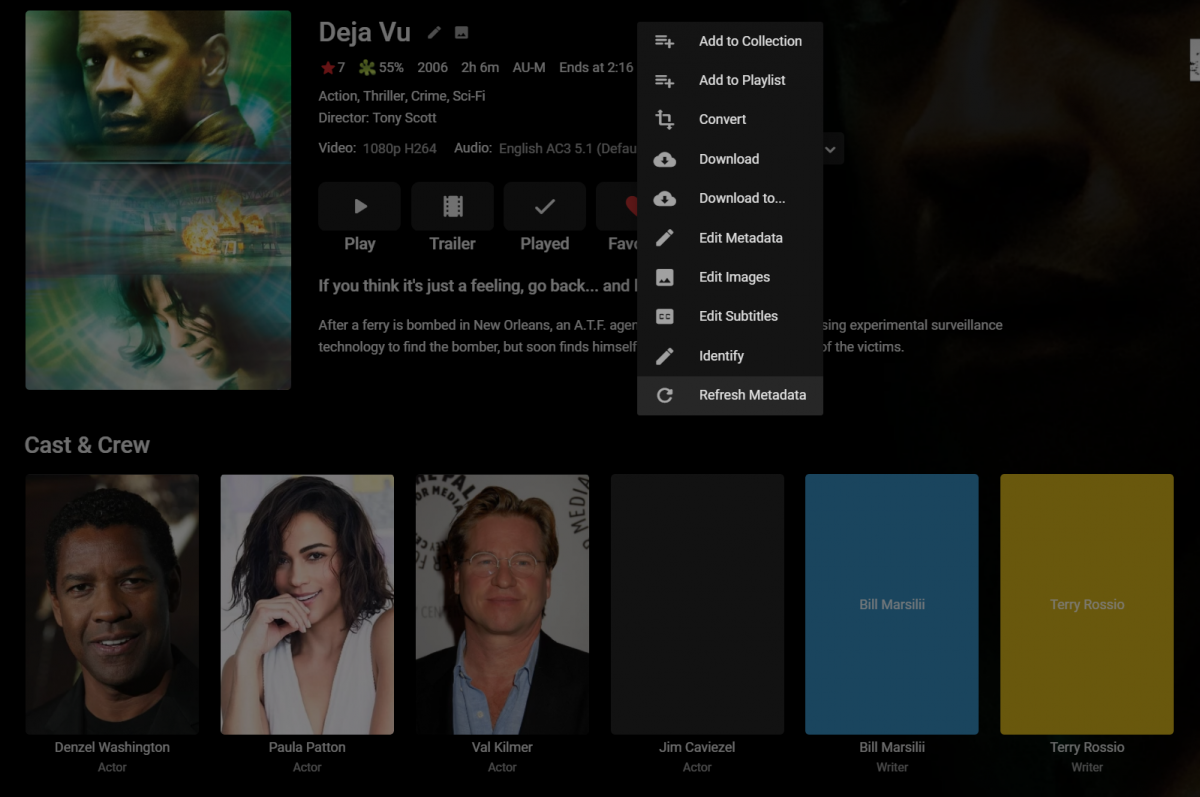Click the Edit Subtitles CC icon
Screen dimensions: 1200x797
664,316
